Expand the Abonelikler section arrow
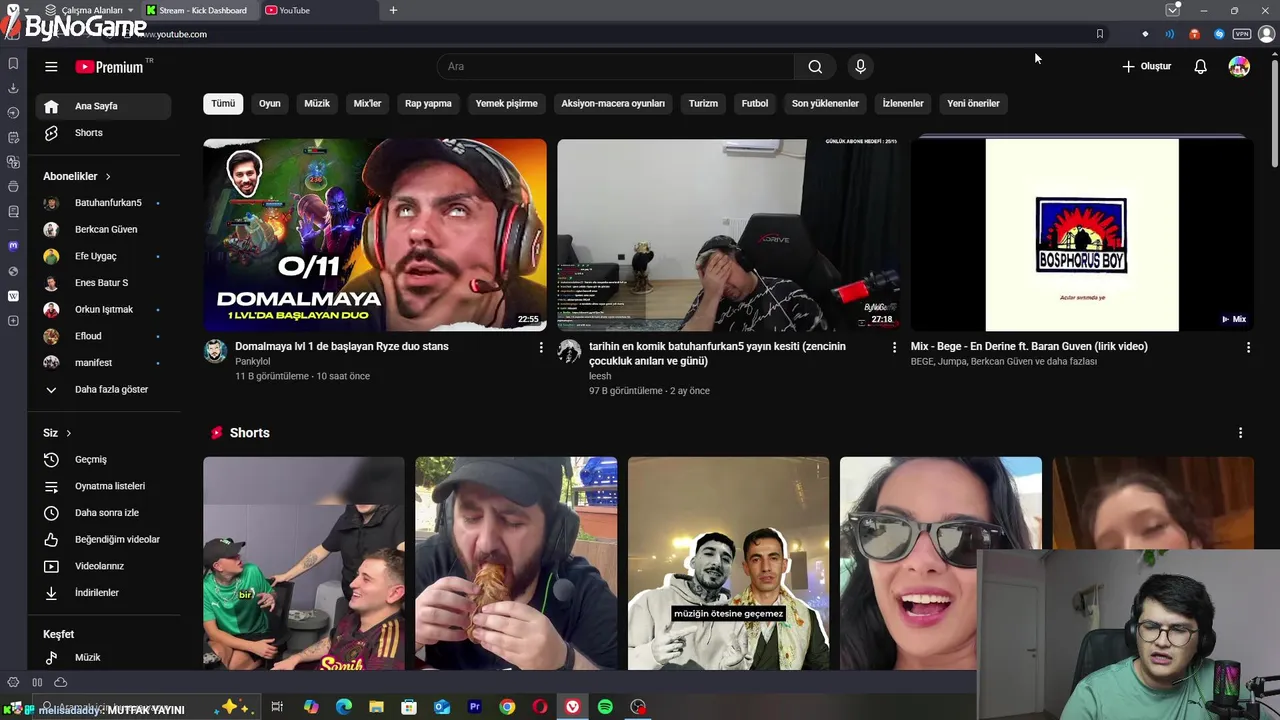 coord(108,176)
